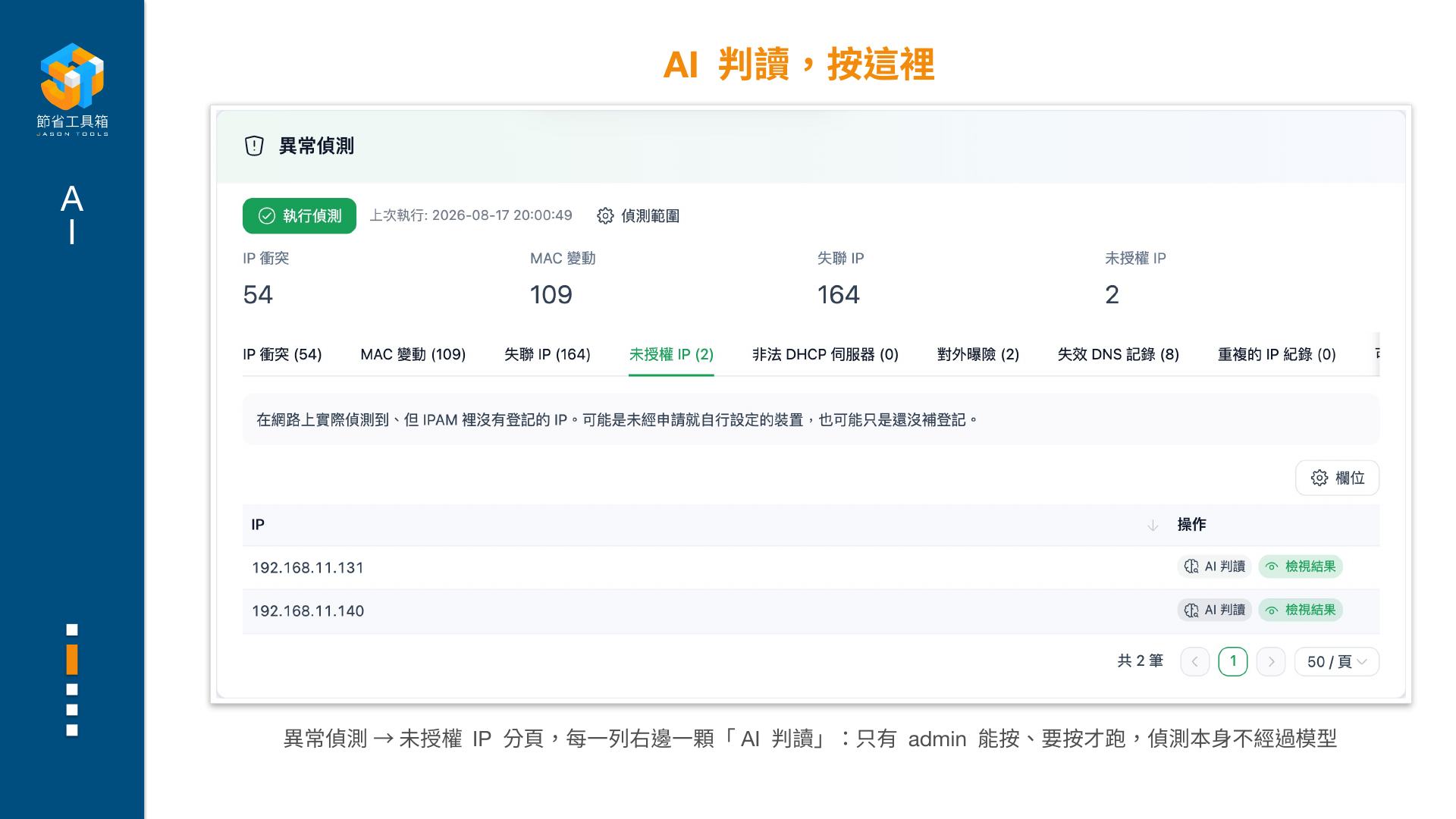Click the 上次執行 timestamp text

tap(471, 215)
